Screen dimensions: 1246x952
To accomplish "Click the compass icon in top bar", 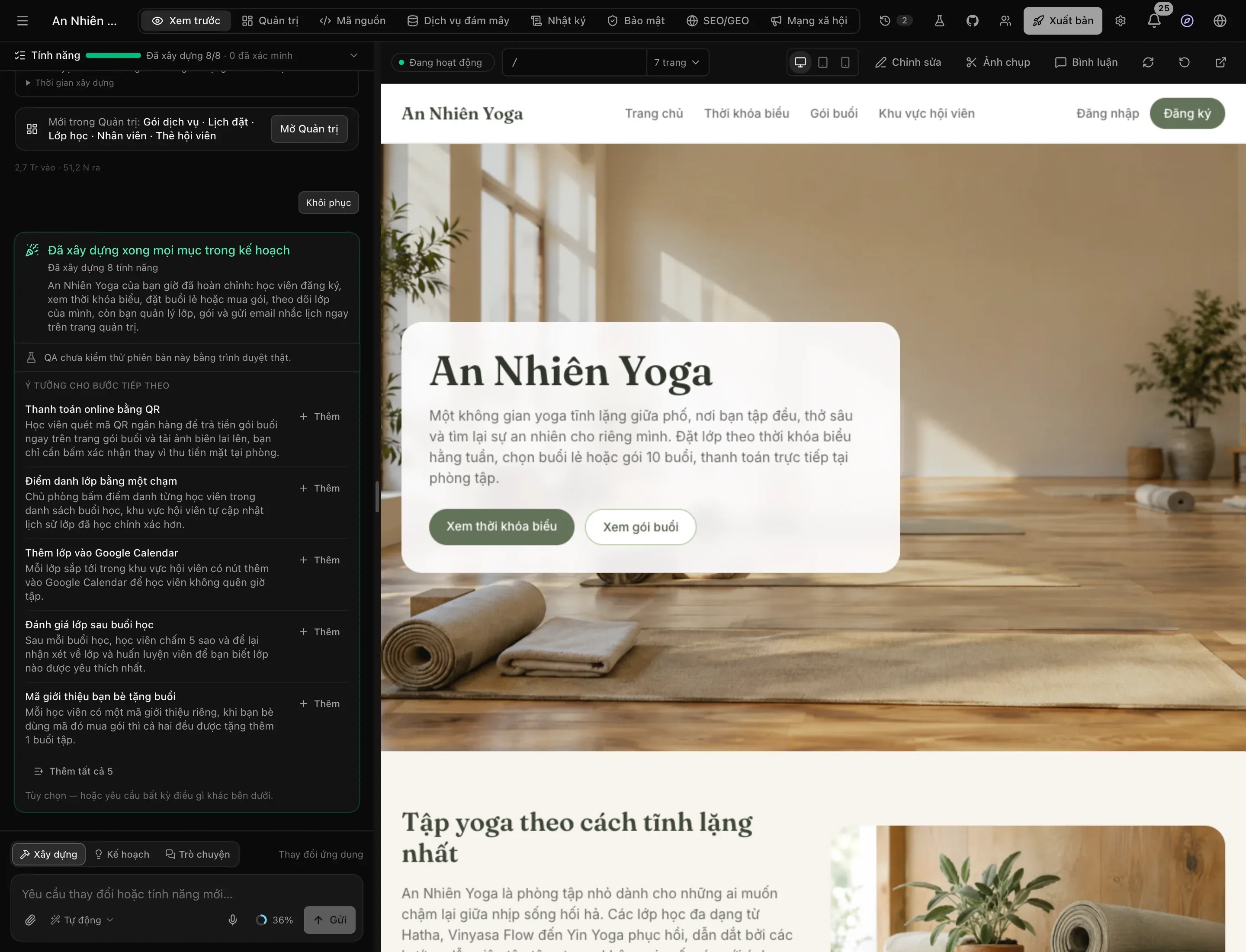I will (x=1187, y=21).
